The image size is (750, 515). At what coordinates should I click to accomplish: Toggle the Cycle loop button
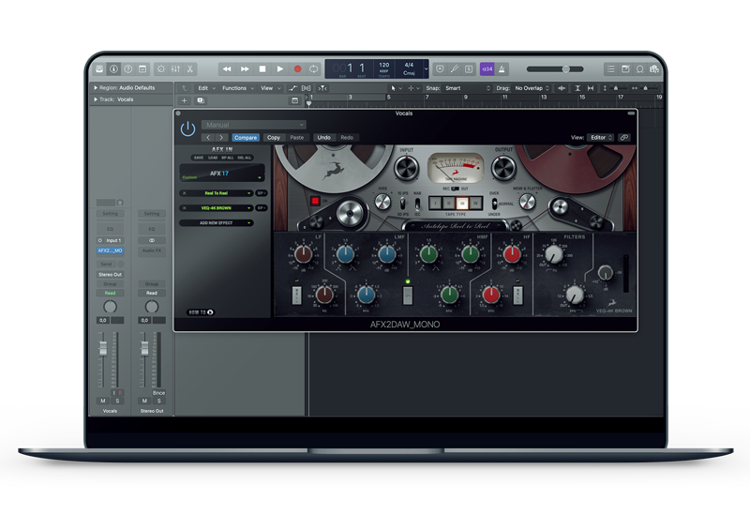pyautogui.click(x=314, y=69)
